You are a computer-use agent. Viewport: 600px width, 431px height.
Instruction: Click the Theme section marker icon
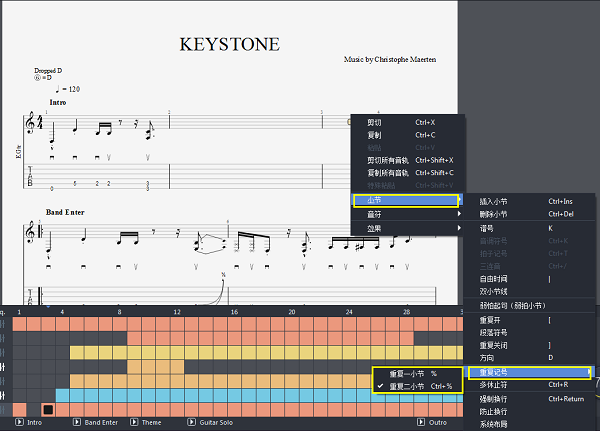135,423
